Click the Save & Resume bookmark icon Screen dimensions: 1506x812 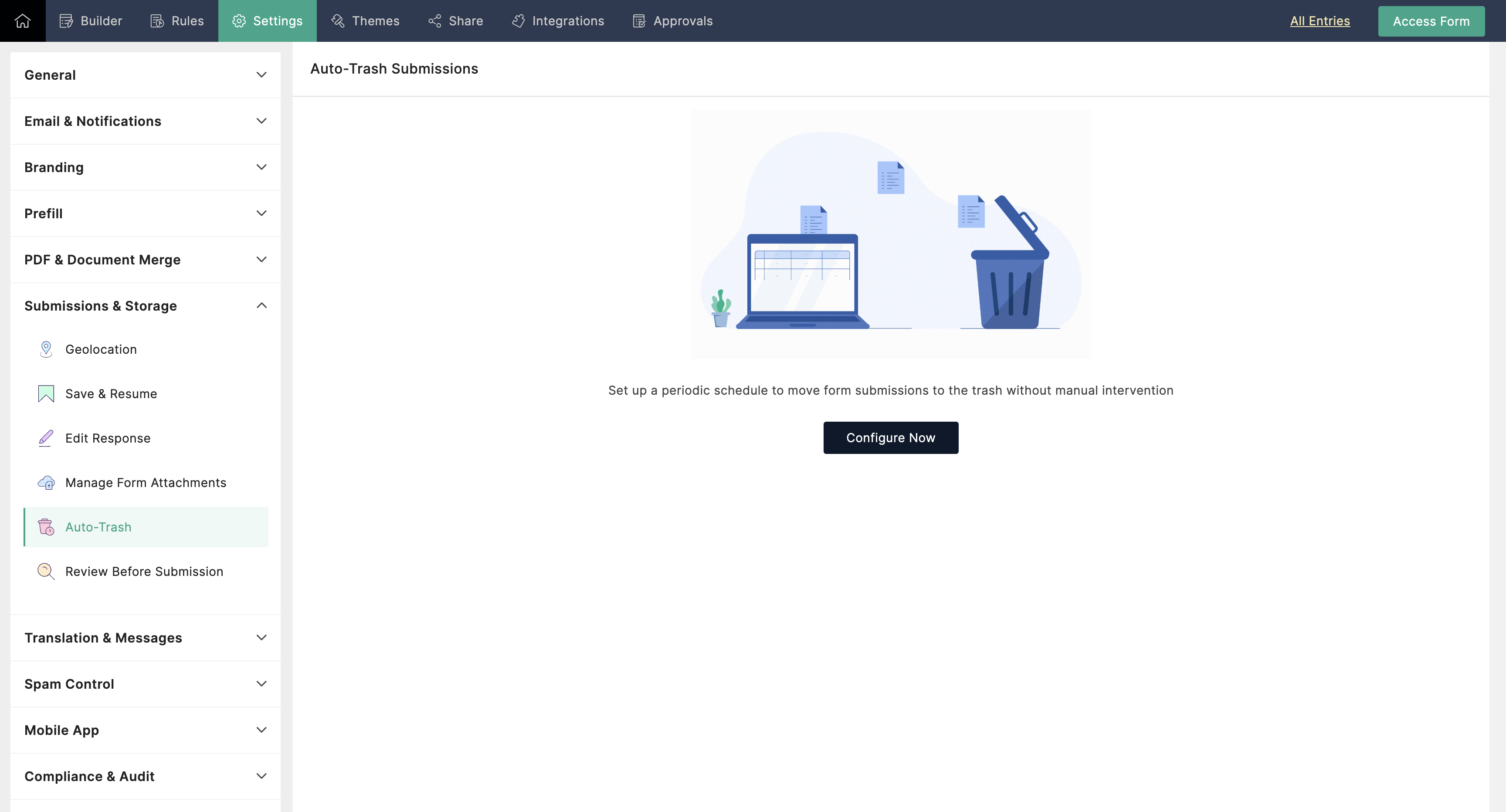tap(46, 393)
